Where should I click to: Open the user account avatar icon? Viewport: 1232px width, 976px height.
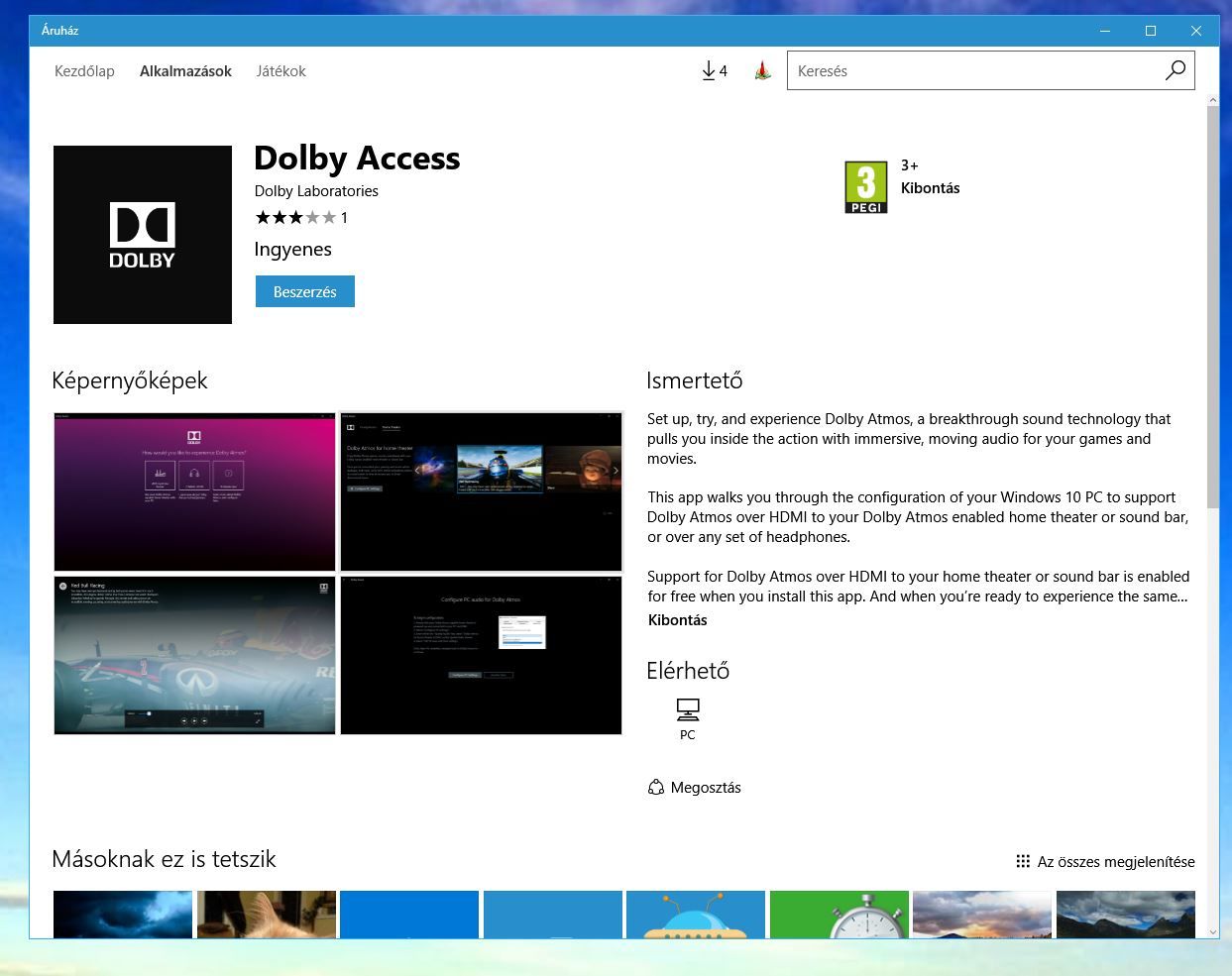(762, 71)
